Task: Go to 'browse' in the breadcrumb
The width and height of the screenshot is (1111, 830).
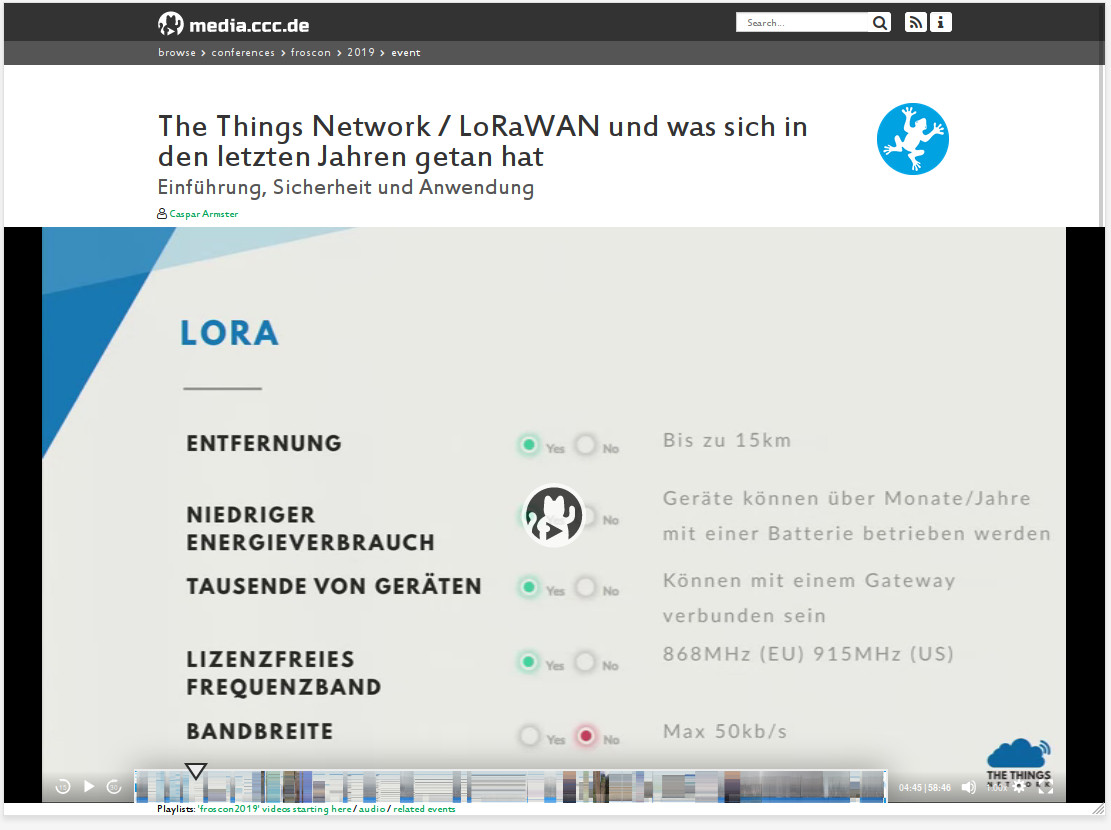Action: pyautogui.click(x=177, y=53)
